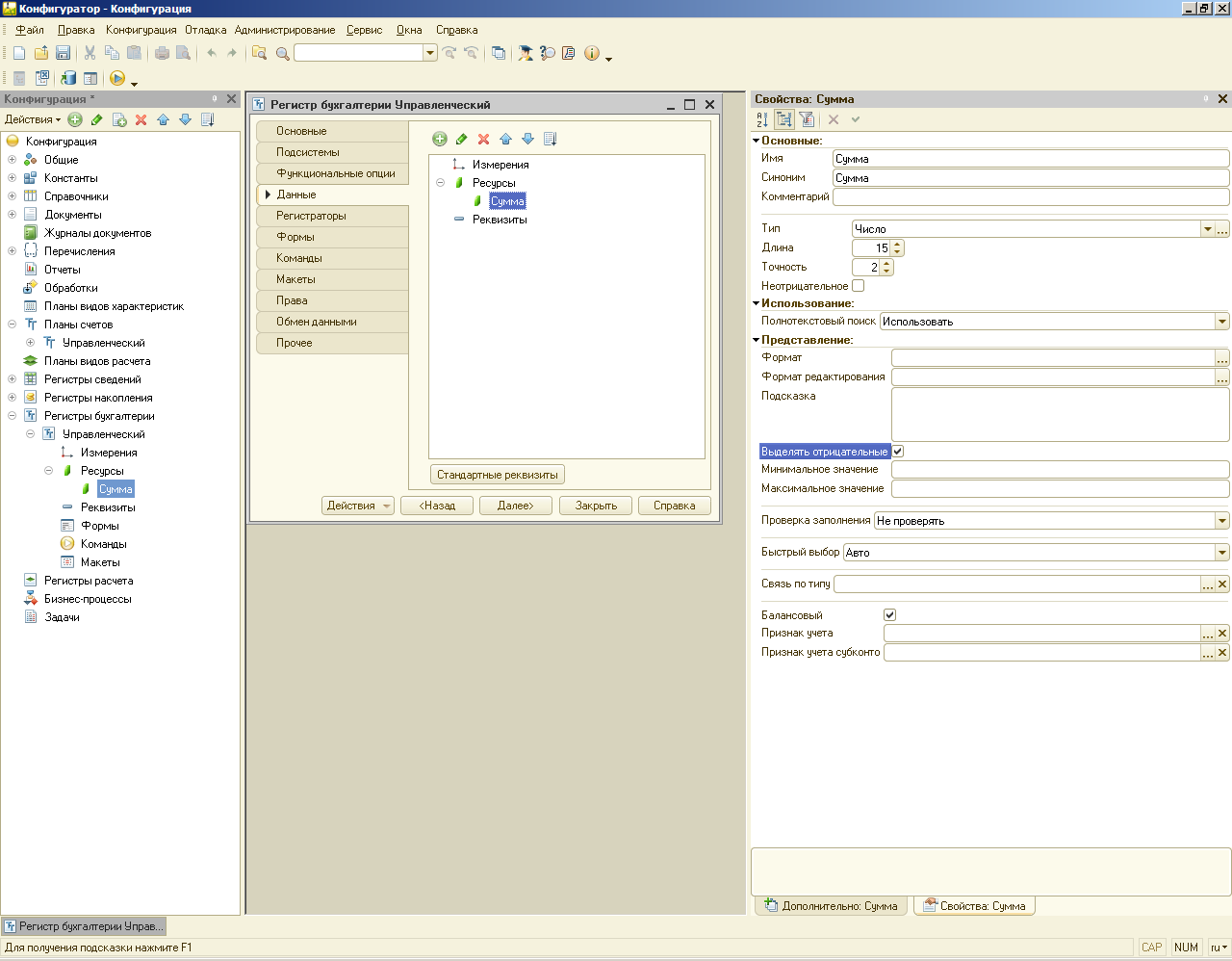Increase Длина value with spinner up arrow
This screenshot has width=1232, height=961.
pyautogui.click(x=897, y=245)
